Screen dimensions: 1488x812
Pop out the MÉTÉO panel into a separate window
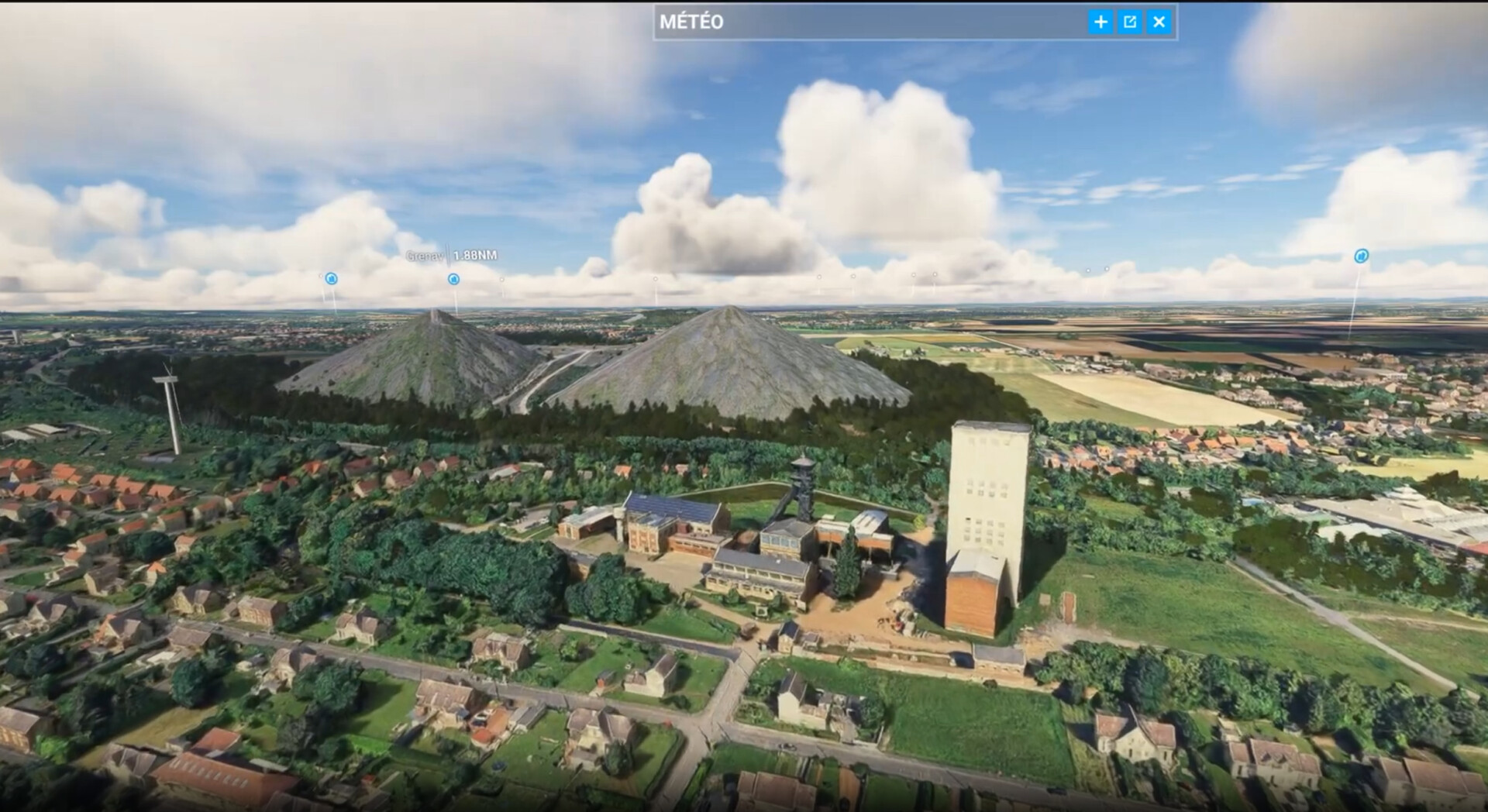pos(1129,22)
